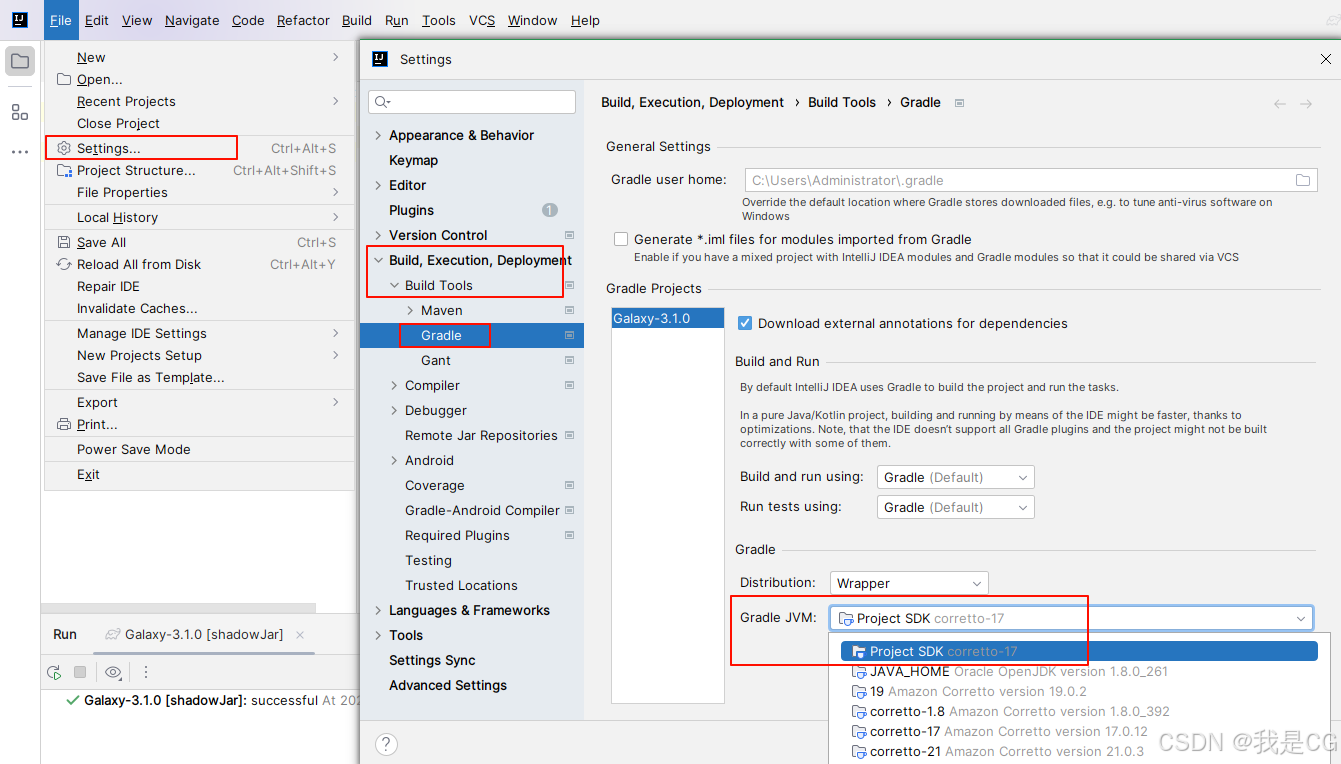This screenshot has height=764, width=1341.
Task: Select Galaxy-3.1.0 in Gradle Projects list
Action: coord(667,318)
